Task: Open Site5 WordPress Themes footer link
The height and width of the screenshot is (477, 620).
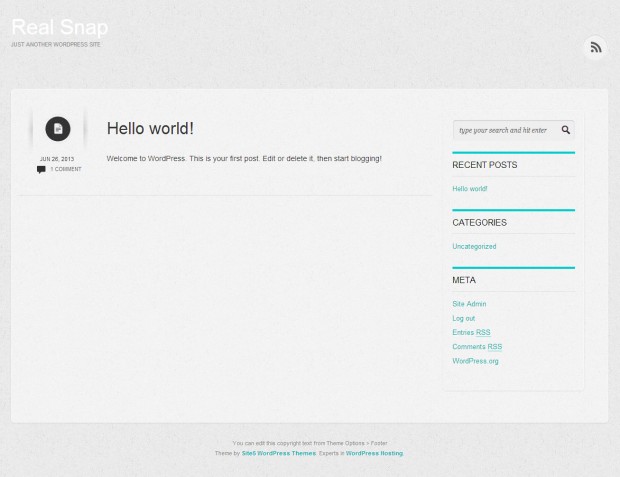Action: click(x=278, y=453)
